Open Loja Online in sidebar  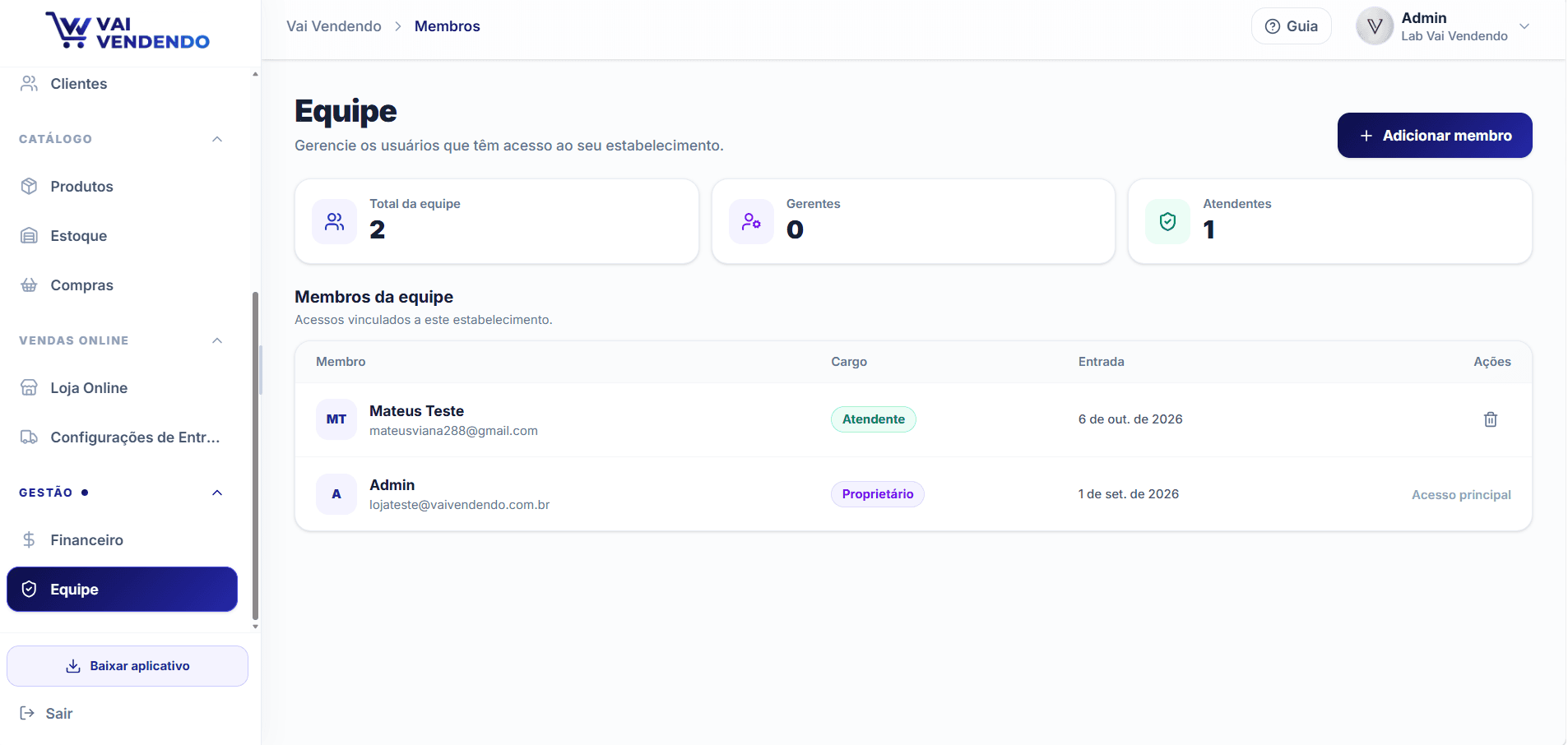coord(122,387)
